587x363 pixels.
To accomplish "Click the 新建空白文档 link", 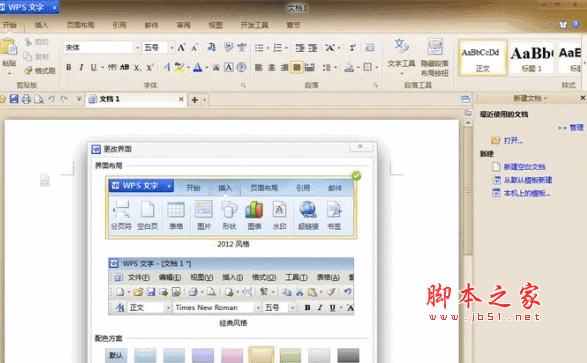I will pyautogui.click(x=524, y=167).
